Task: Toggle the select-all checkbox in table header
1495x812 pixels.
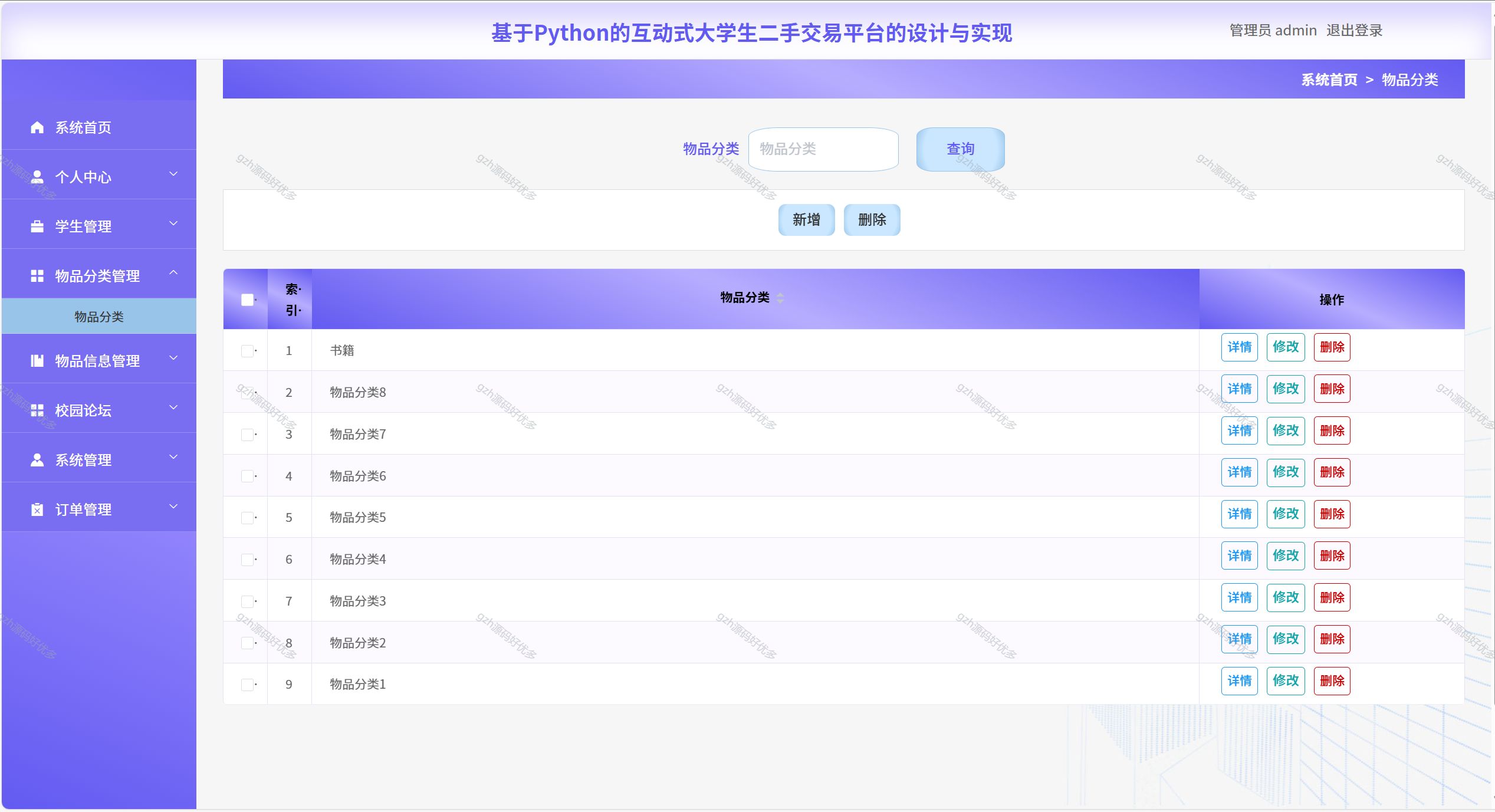Action: tap(247, 300)
